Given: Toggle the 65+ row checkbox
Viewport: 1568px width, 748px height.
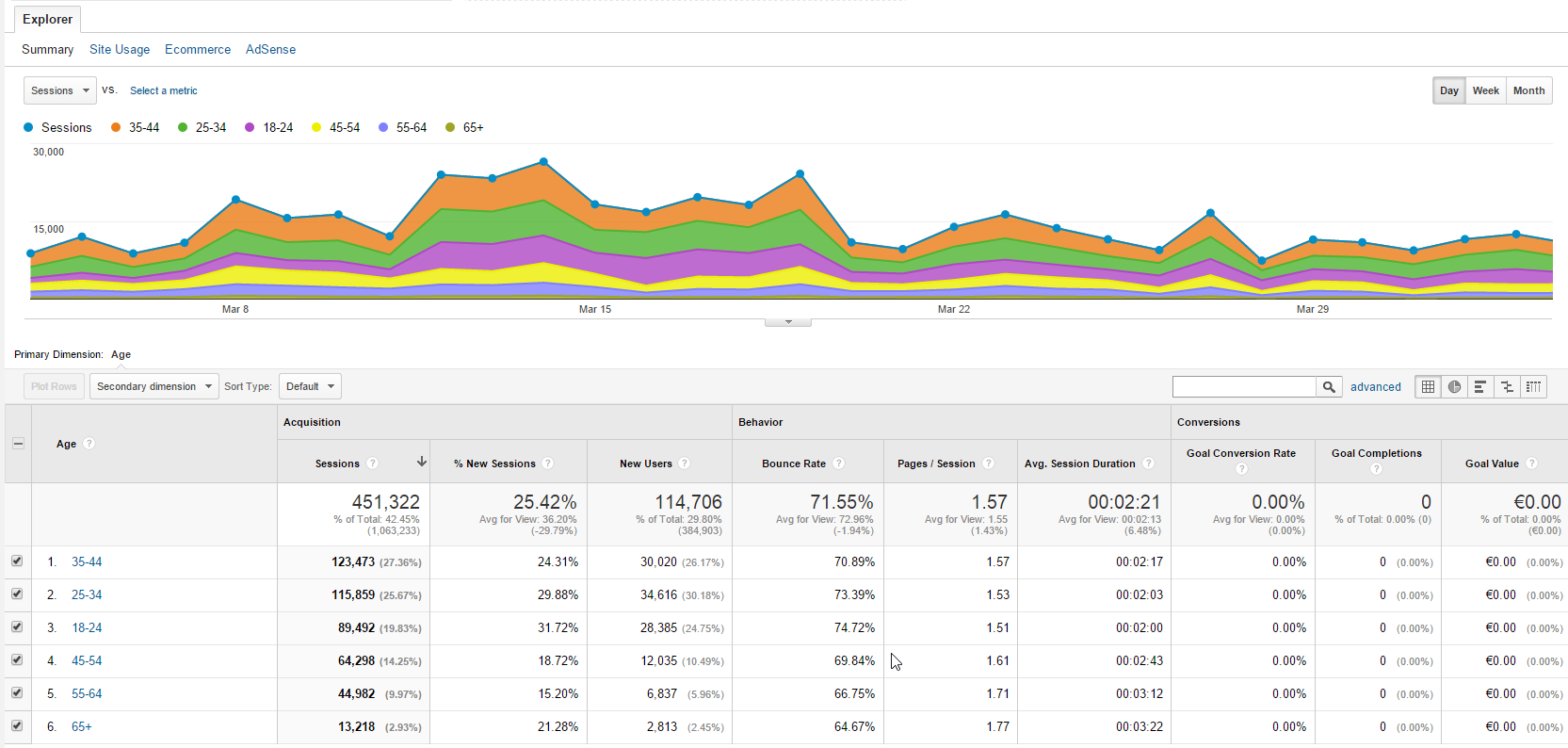Looking at the screenshot, I should tap(17, 725).
